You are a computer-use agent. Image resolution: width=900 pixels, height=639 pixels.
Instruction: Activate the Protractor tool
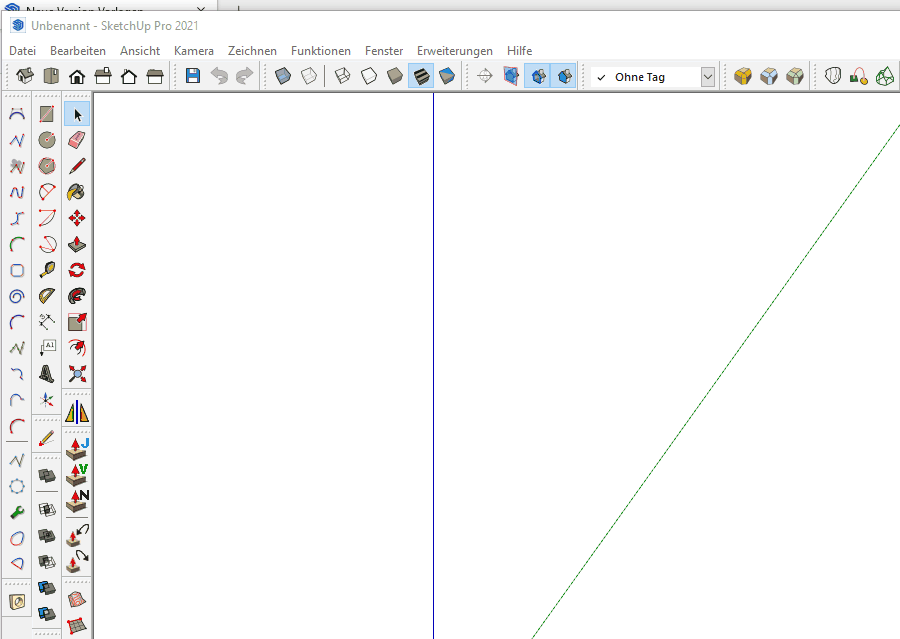(47, 296)
